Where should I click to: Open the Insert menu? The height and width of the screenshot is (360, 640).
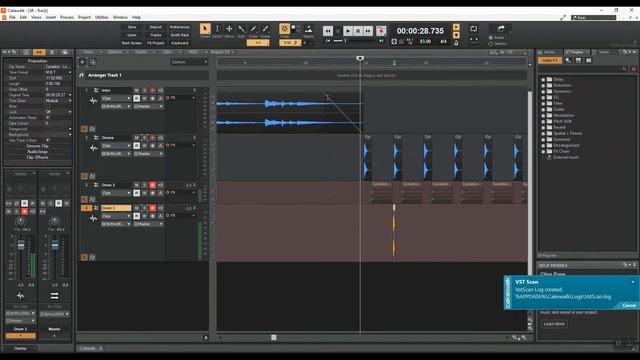tap(51, 18)
